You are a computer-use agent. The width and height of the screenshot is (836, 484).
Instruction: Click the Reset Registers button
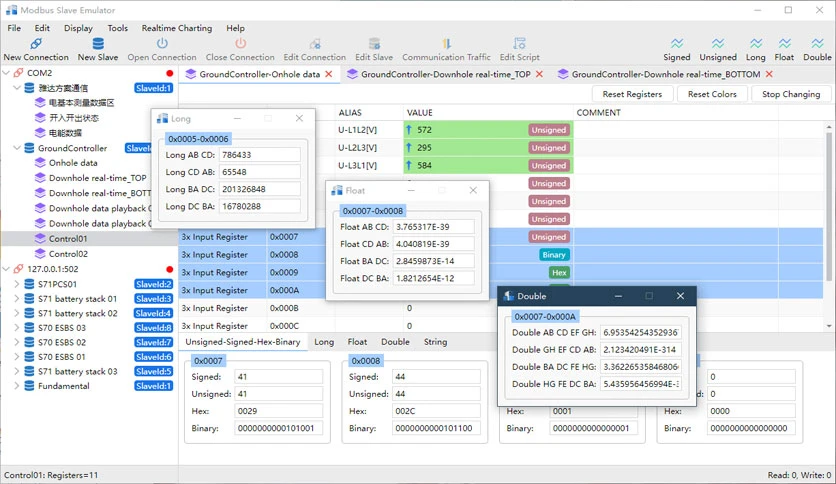(x=632, y=94)
